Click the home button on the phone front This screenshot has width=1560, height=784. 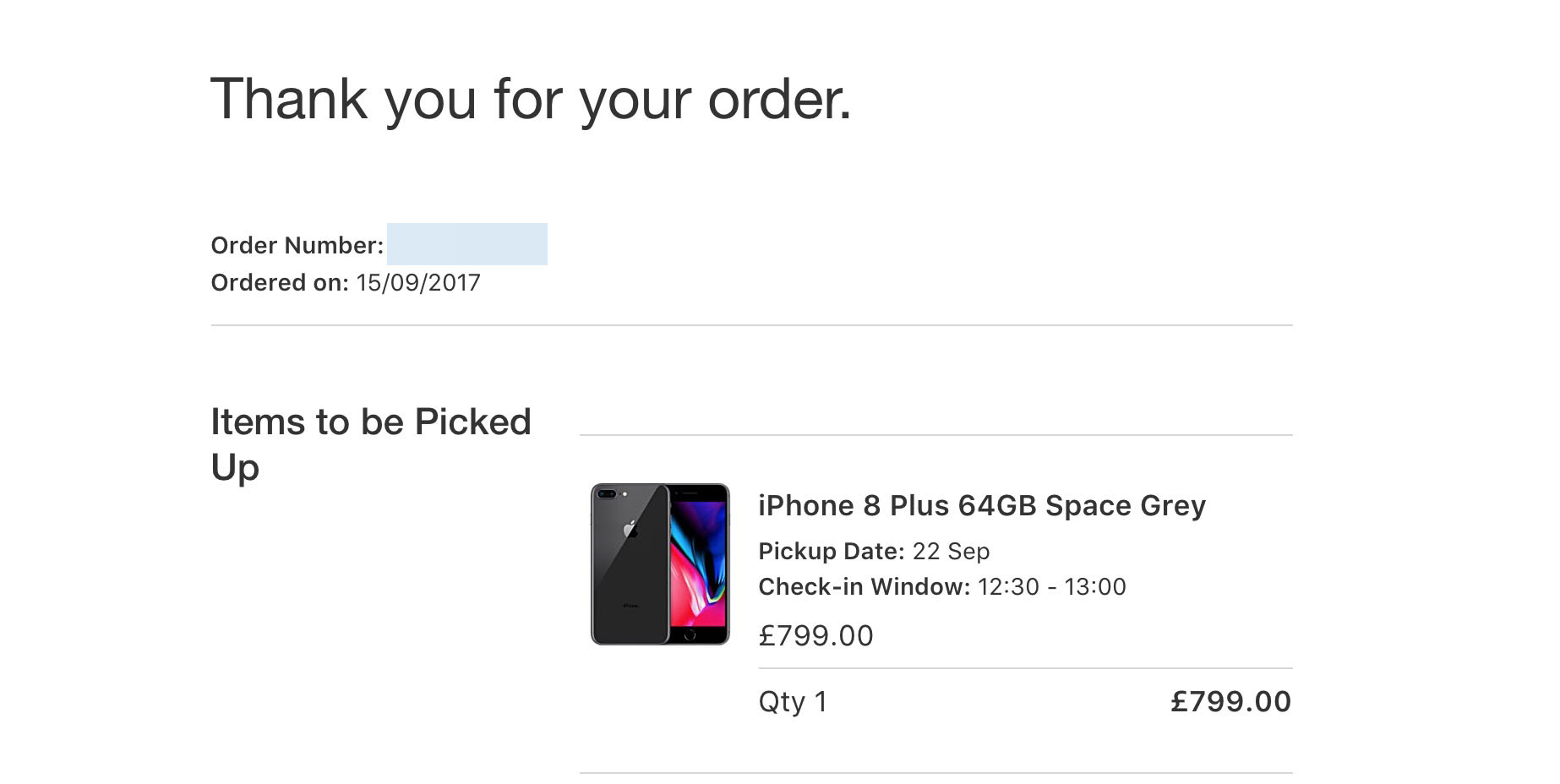(x=690, y=634)
